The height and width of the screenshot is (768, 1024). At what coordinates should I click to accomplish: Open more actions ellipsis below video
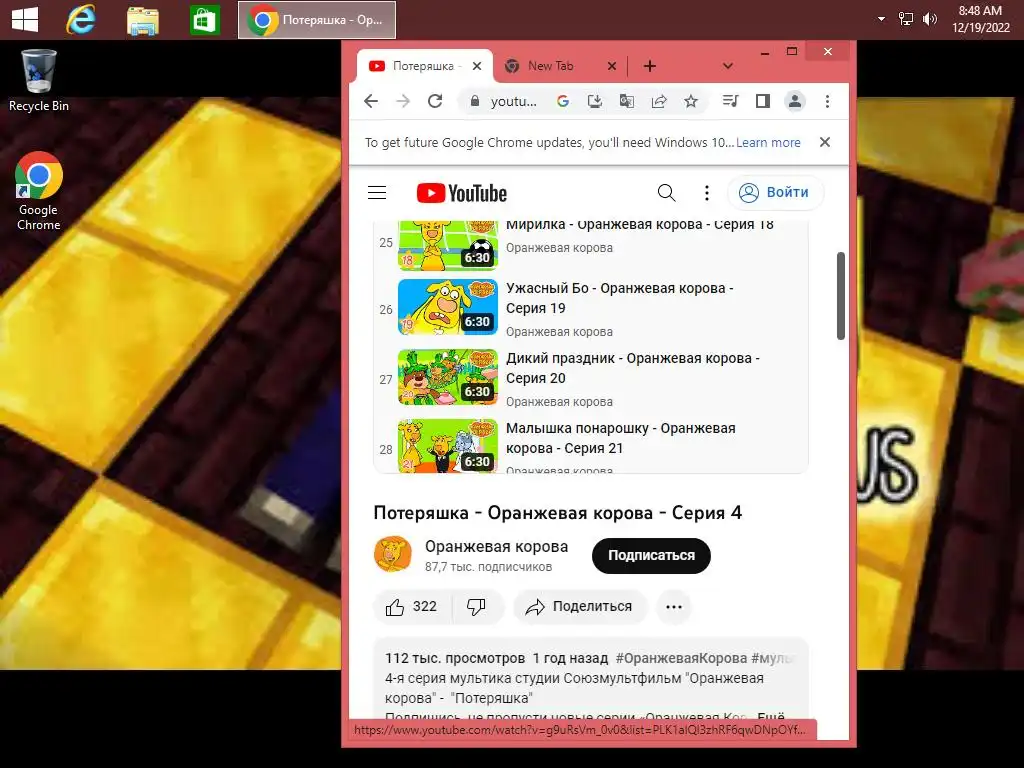click(x=674, y=607)
